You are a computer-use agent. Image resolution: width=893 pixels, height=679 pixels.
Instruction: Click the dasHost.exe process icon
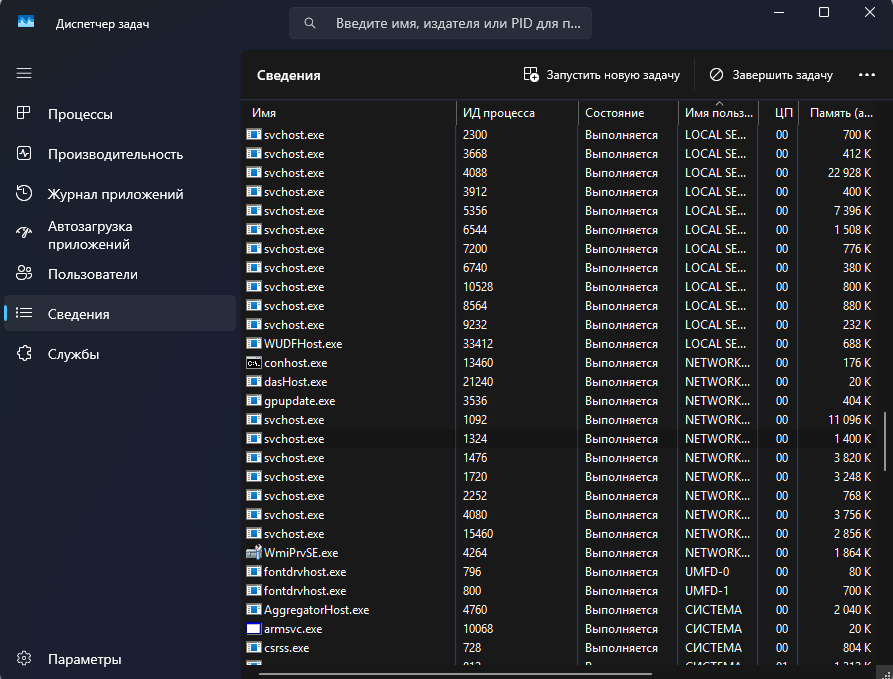pyautogui.click(x=253, y=382)
